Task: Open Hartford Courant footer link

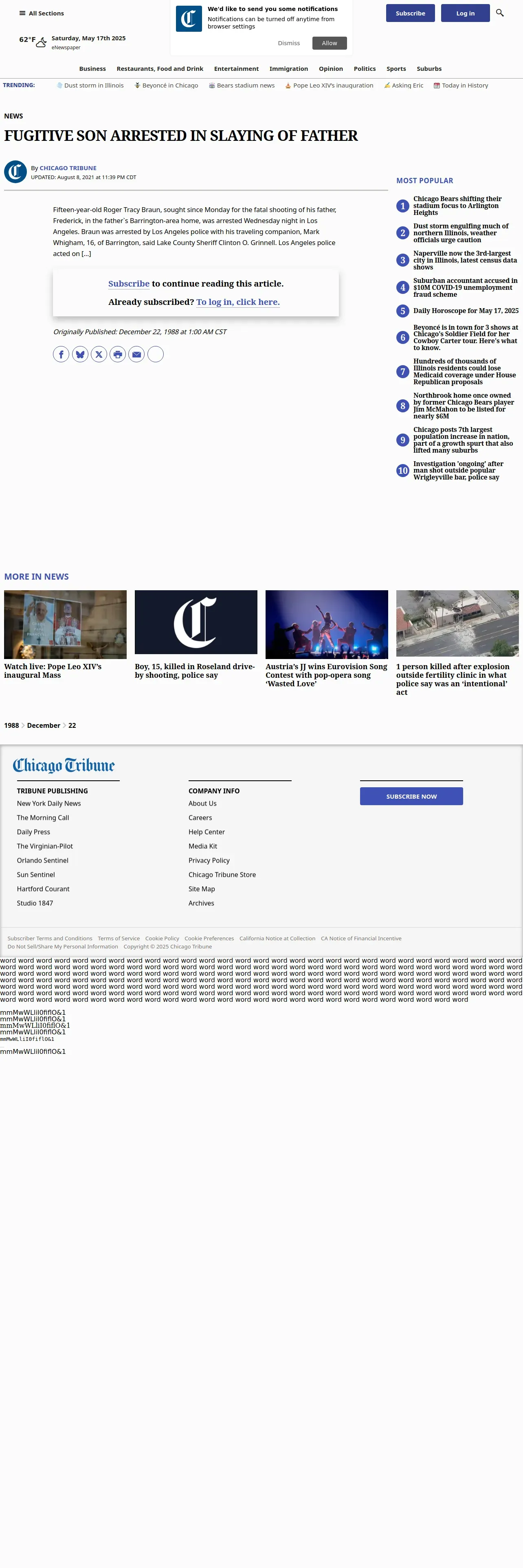Action: (x=43, y=889)
